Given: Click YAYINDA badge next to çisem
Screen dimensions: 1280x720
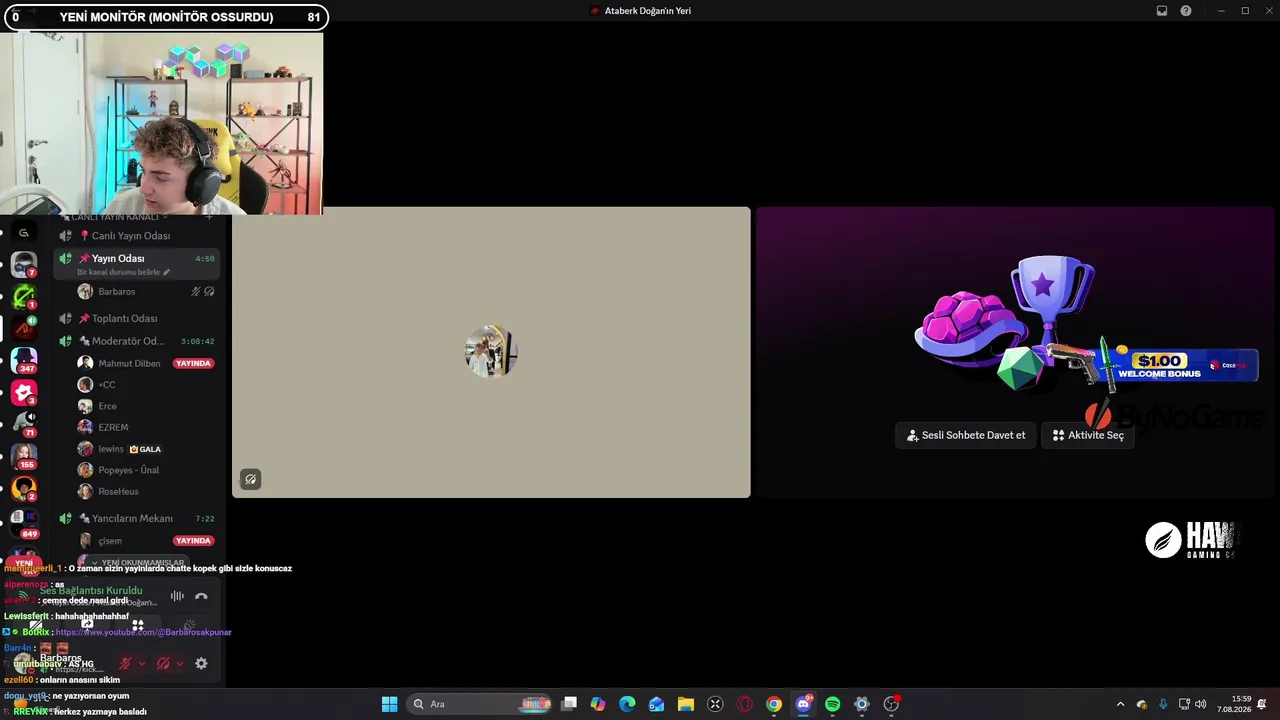Looking at the screenshot, I should pos(193,541).
